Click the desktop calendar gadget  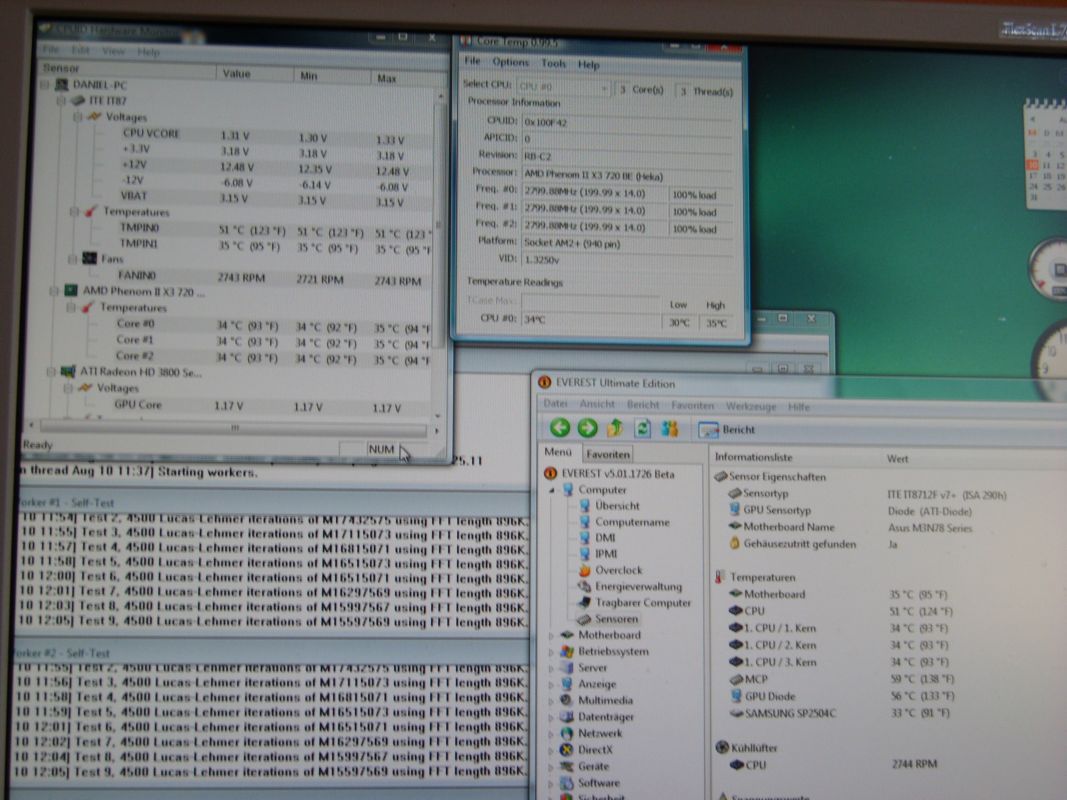pyautogui.click(x=1046, y=155)
